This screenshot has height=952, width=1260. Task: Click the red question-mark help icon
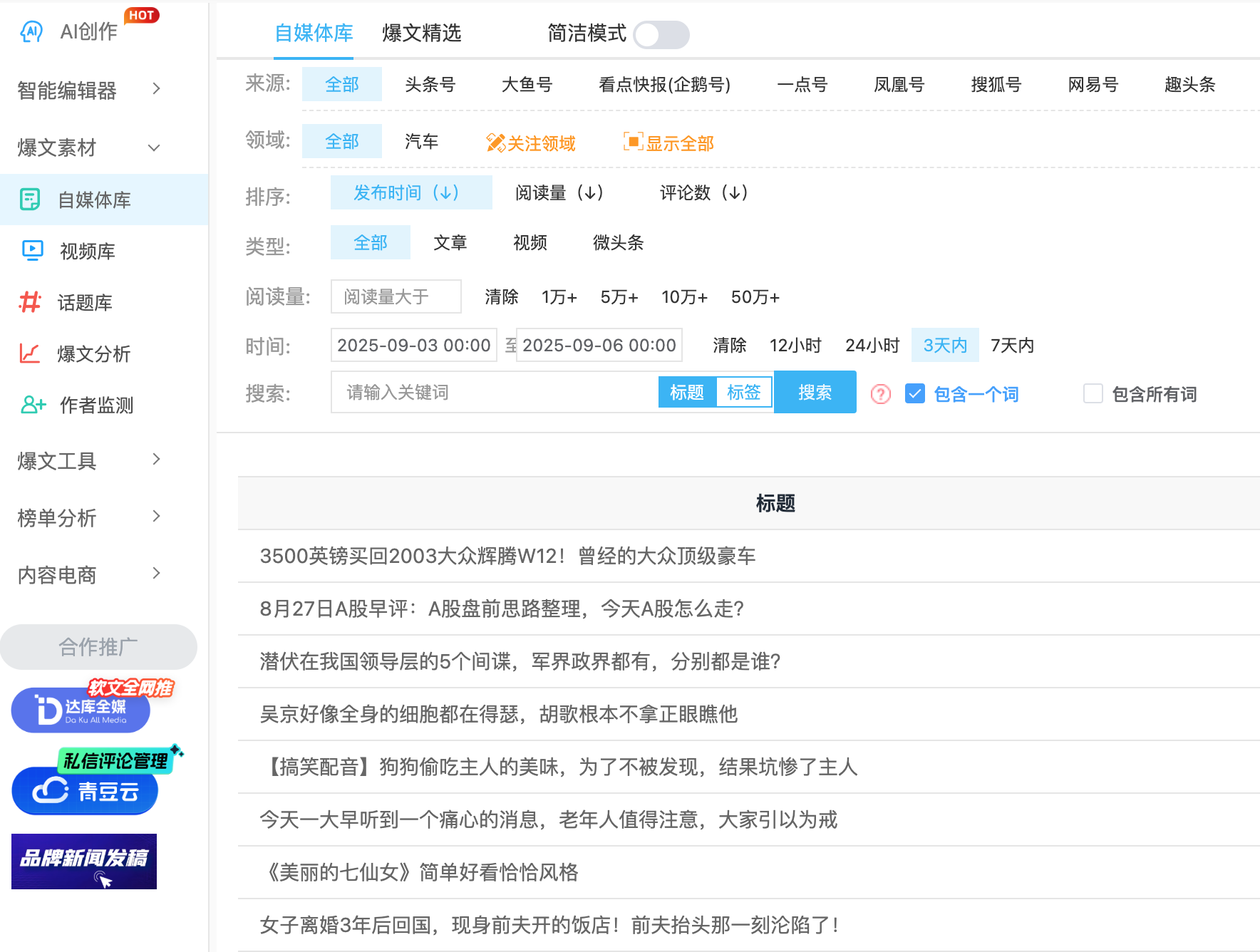coord(881,393)
